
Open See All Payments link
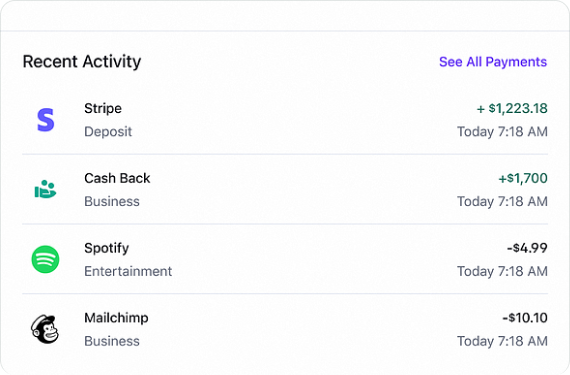pos(493,62)
